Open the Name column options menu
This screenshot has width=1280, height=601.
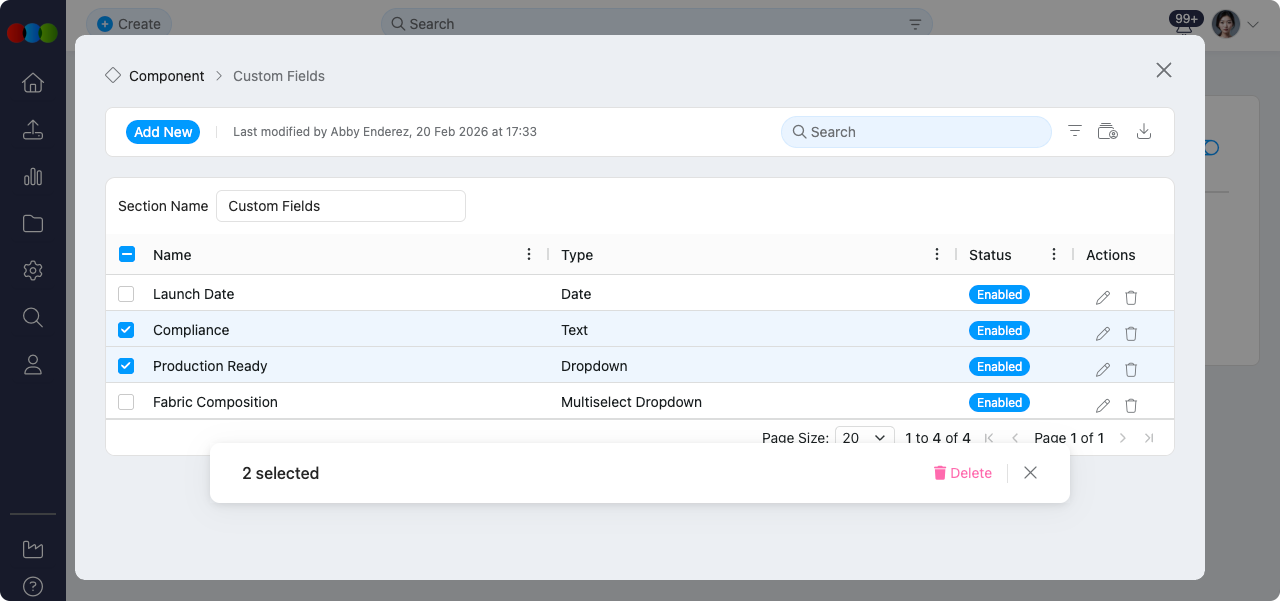(x=529, y=254)
